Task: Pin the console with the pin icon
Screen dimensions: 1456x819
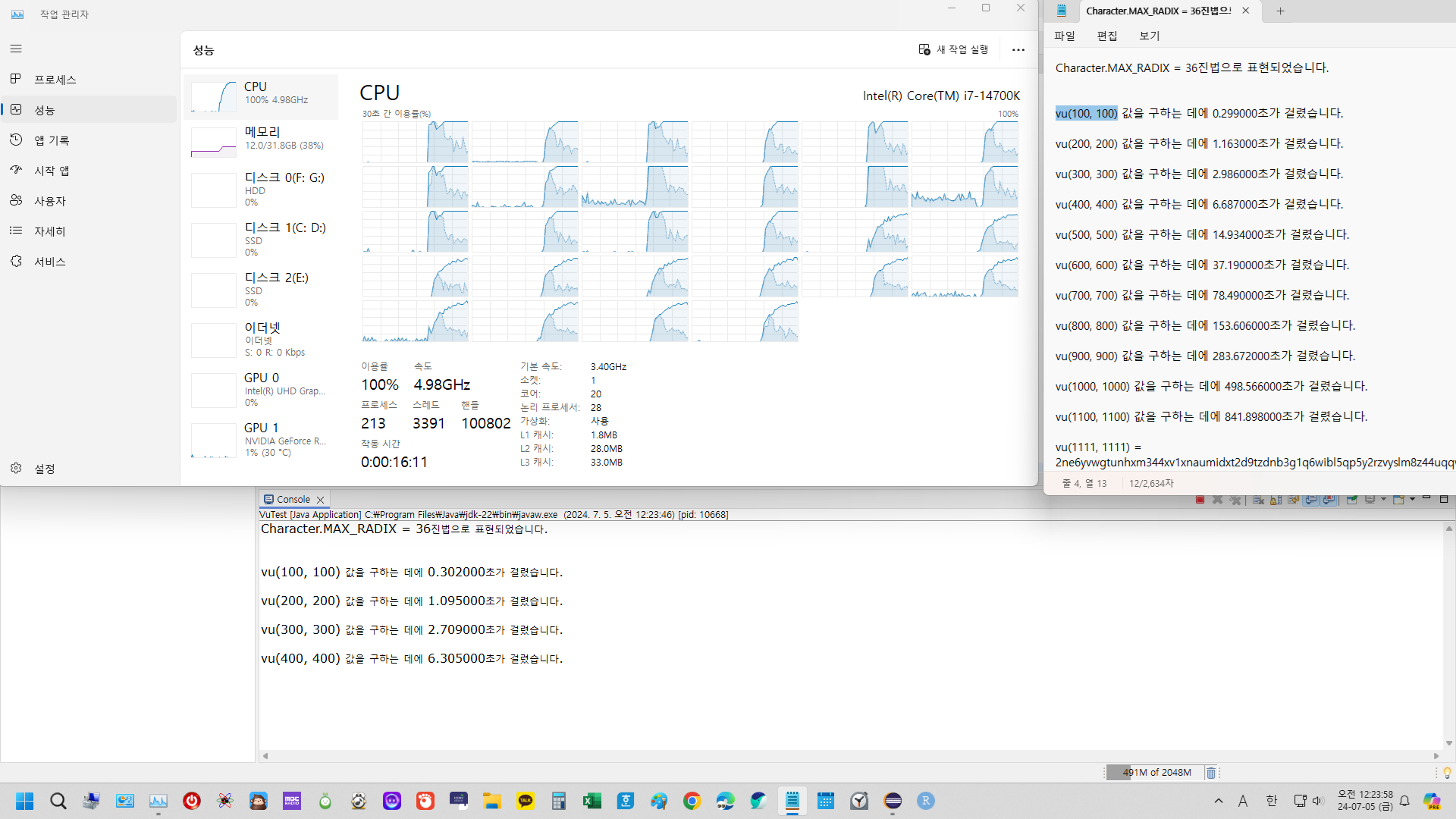Action: coord(1352,500)
